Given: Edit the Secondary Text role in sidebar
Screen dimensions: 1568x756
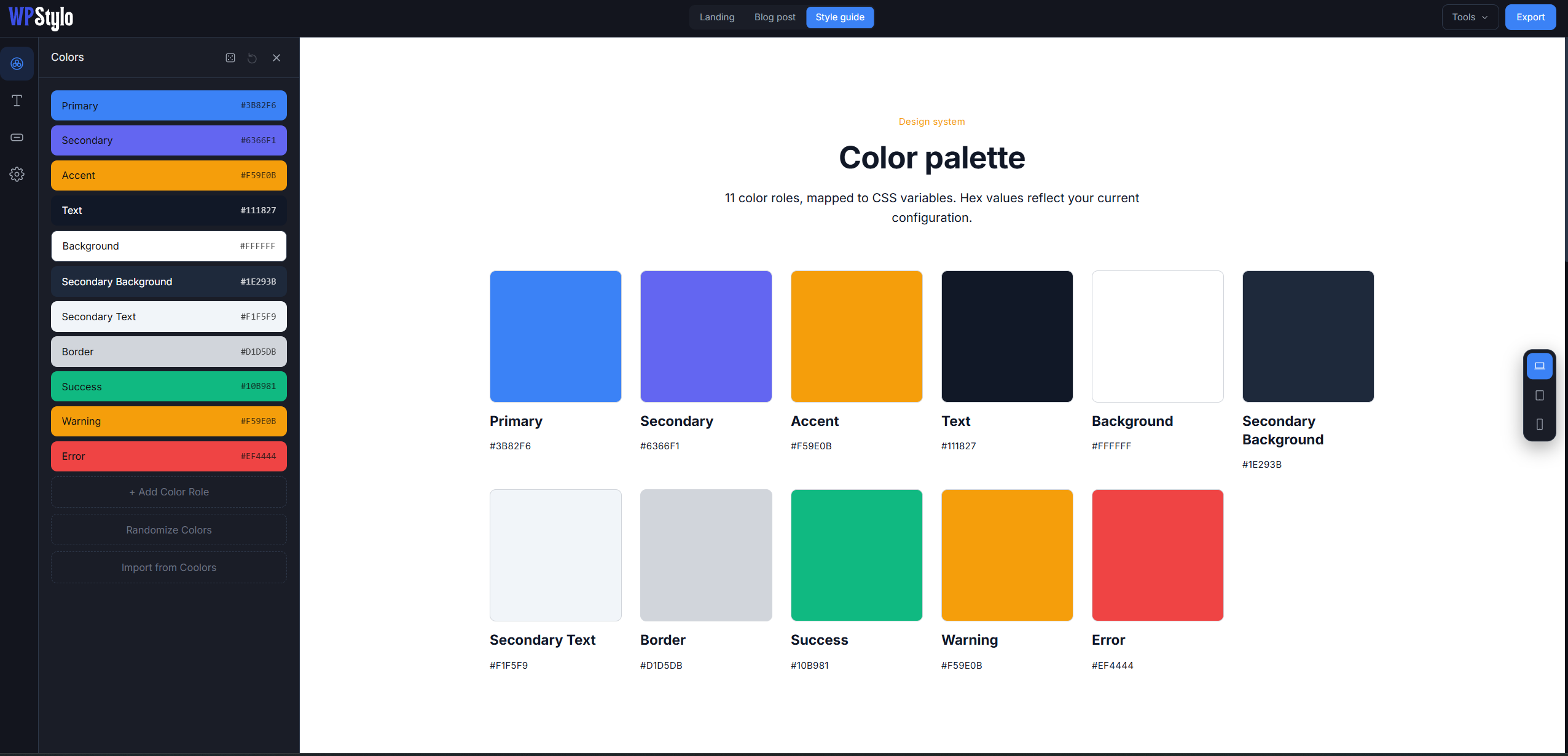Looking at the screenshot, I should pyautogui.click(x=169, y=317).
